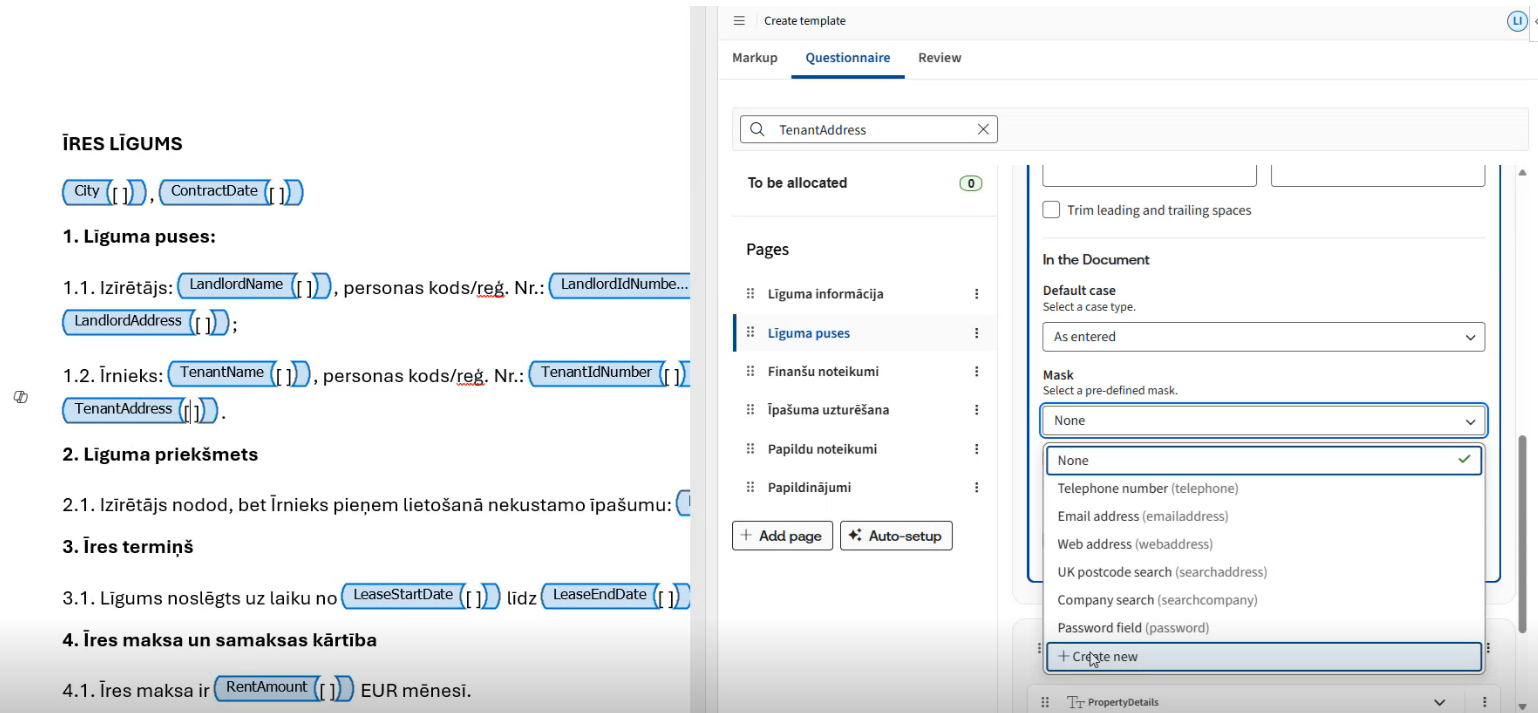Enable Trim leading and trailing spaces
The width and height of the screenshot is (1538, 713).
click(x=1051, y=210)
